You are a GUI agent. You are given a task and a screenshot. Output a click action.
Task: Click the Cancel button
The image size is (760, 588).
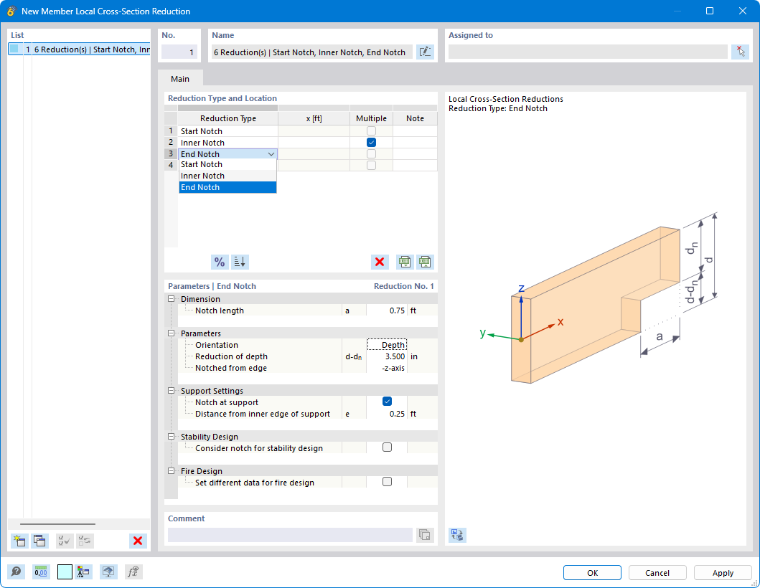pyautogui.click(x=657, y=572)
